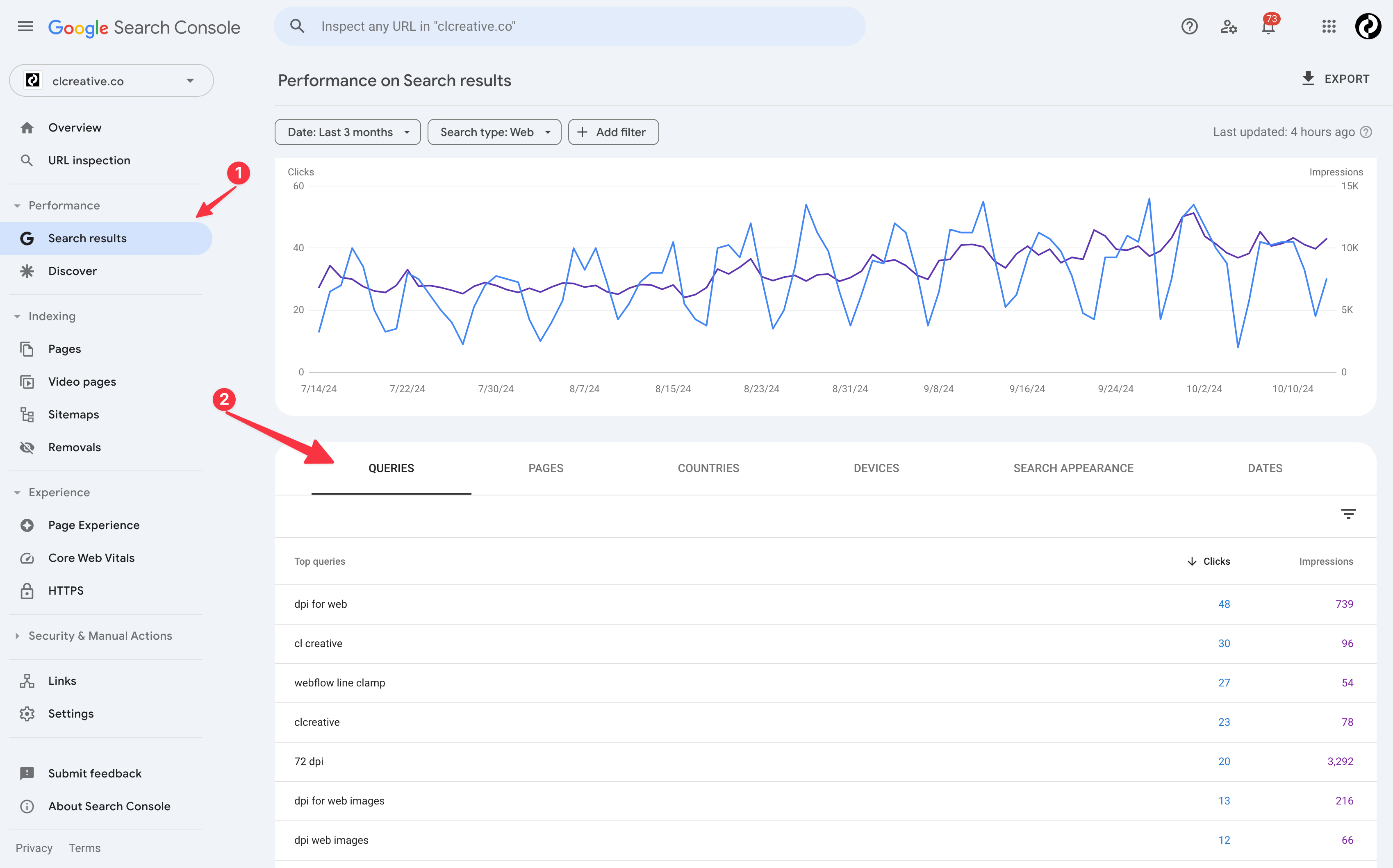1393x868 pixels.
Task: Click the Last updated help icon
Action: tap(1367, 132)
